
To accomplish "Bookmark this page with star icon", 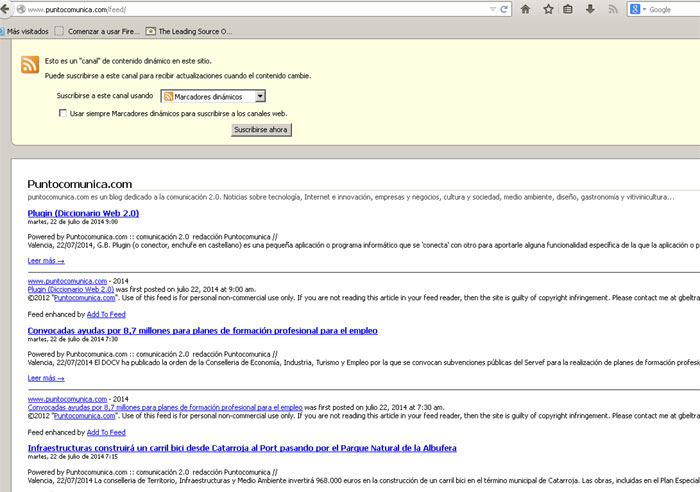I will click(548, 9).
